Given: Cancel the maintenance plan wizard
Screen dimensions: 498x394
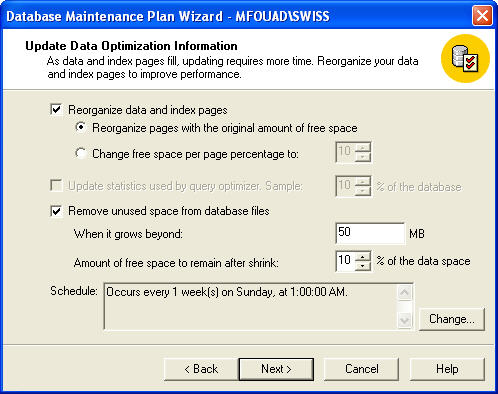Looking at the screenshot, I should click(x=361, y=369).
